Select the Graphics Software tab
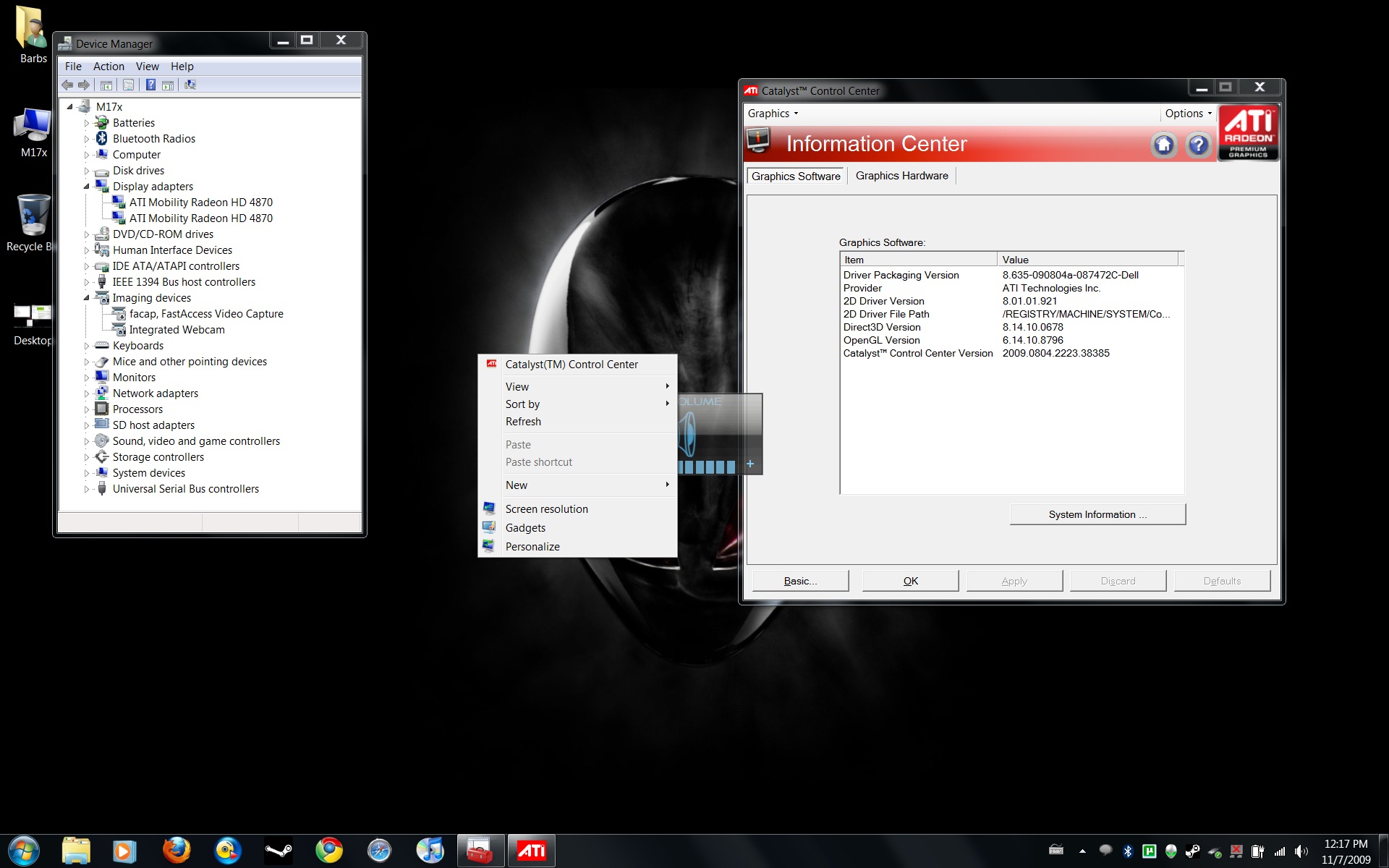 pos(796,176)
